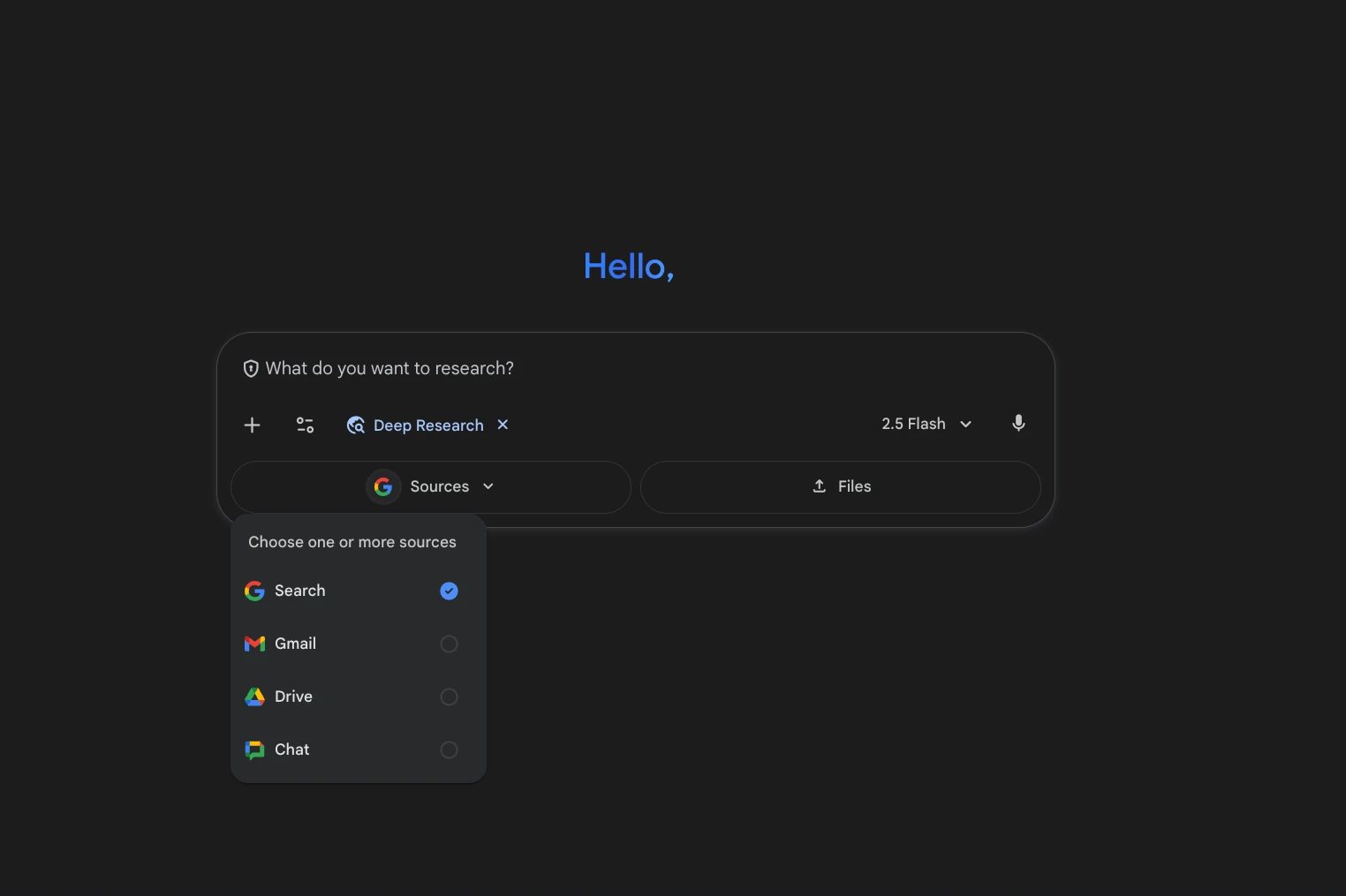Focus the 'What do you want to research?' field
Viewport: 1346px width, 896px height.
636,368
